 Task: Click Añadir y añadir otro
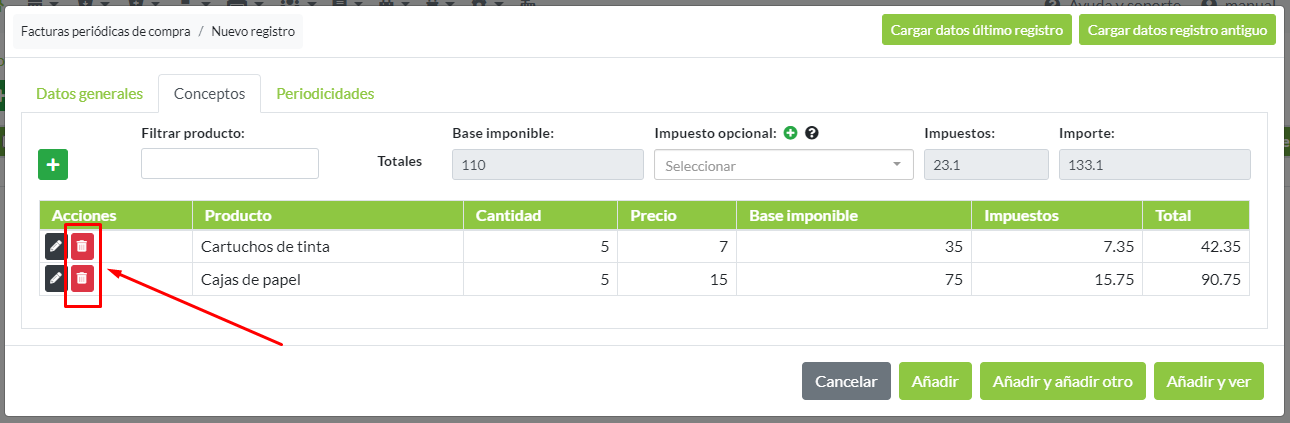[x=1062, y=381]
